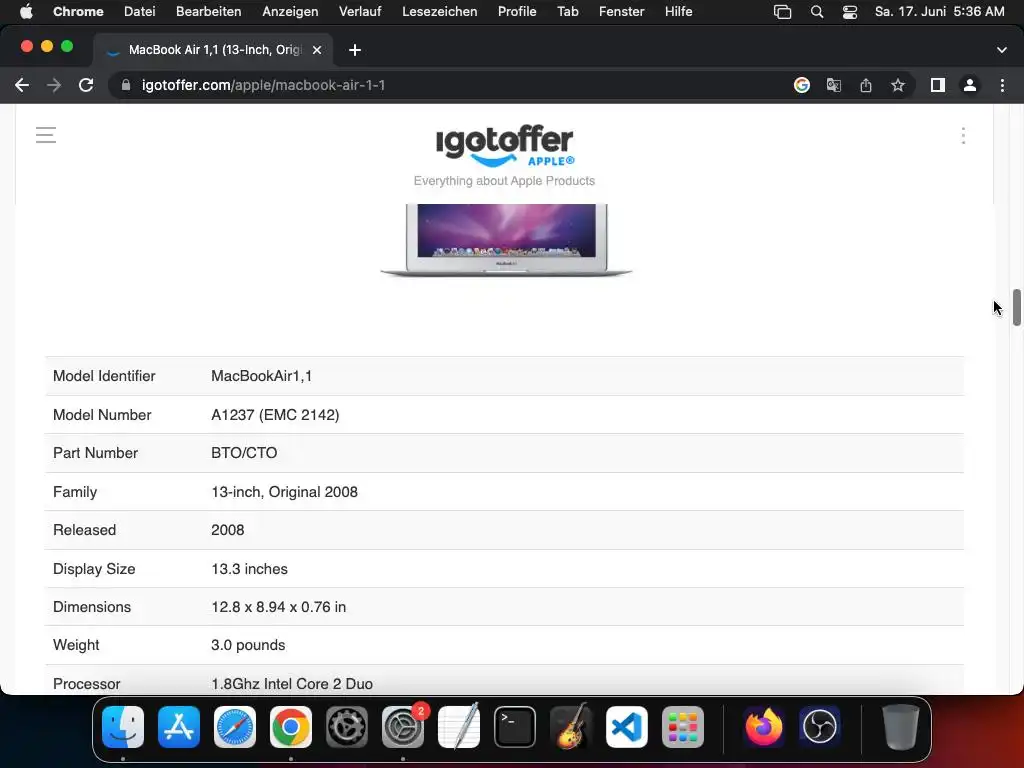1024x768 pixels.
Task: Open the Fenster menu
Action: (x=622, y=12)
